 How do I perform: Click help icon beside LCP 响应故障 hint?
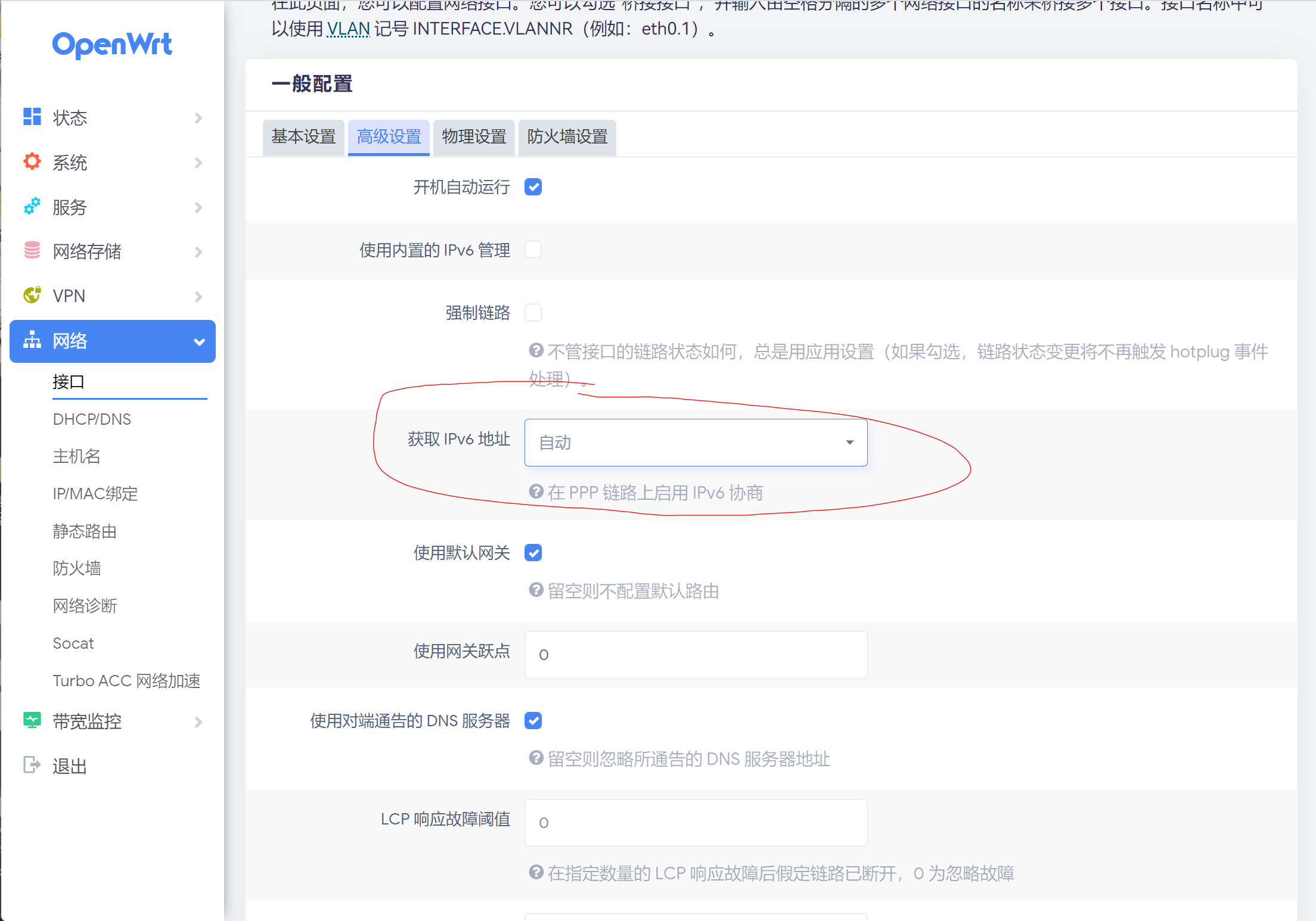click(x=536, y=872)
